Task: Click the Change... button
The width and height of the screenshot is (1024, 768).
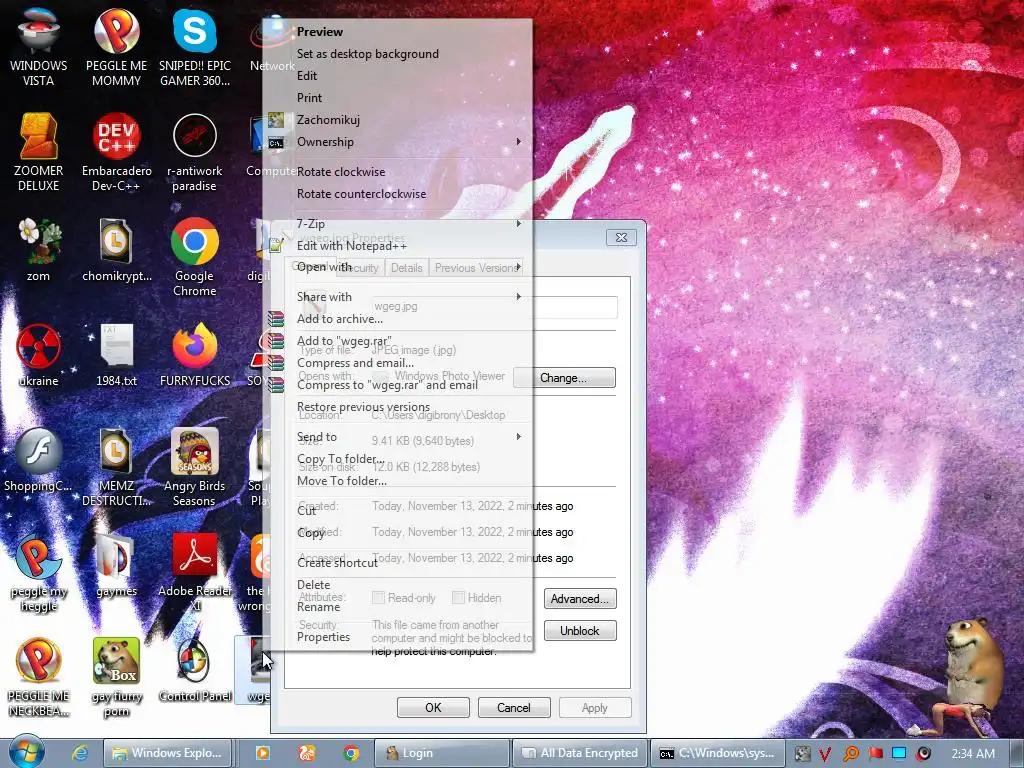Action: point(564,377)
